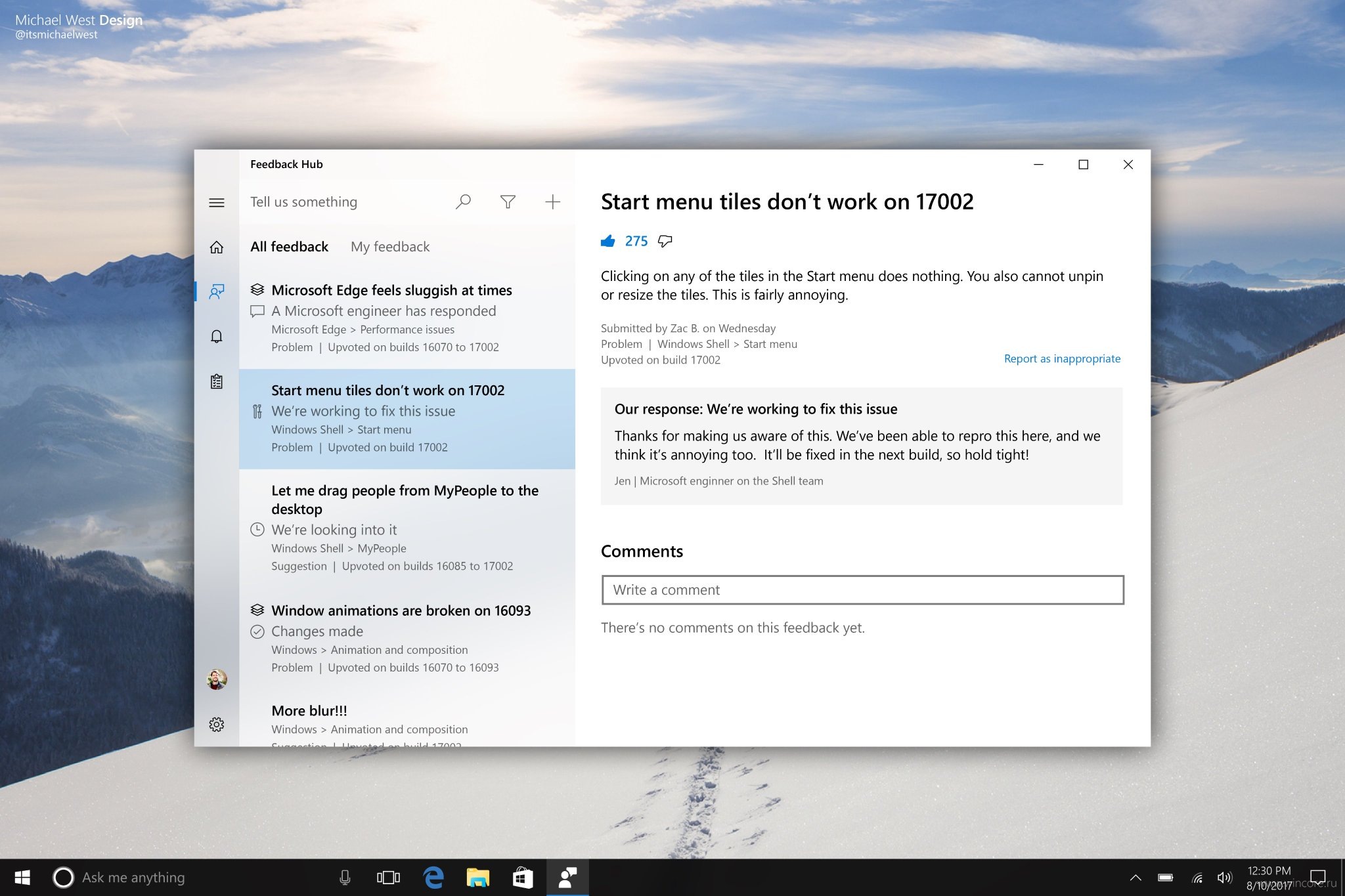Click the clock icon beside We're looking into it

257,529
